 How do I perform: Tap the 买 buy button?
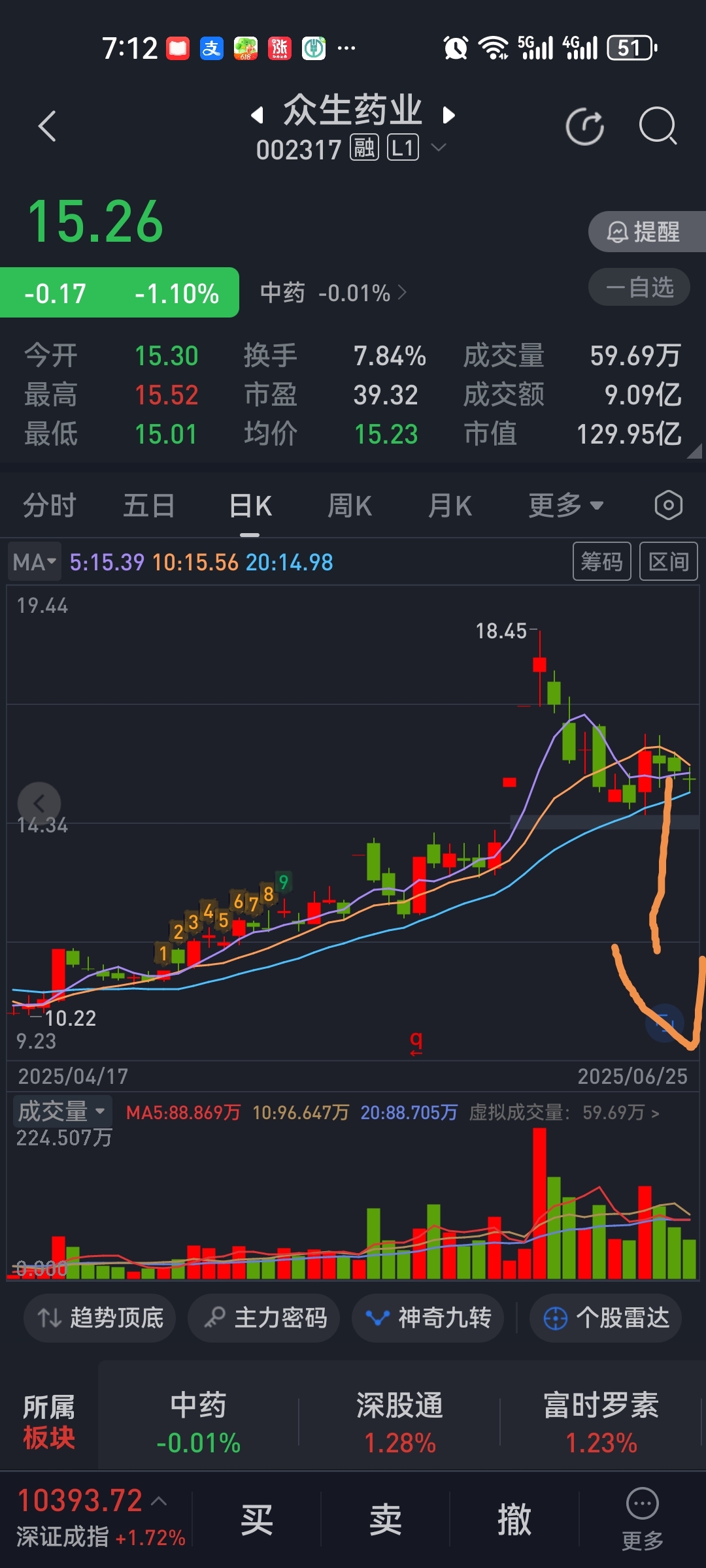(256, 1520)
